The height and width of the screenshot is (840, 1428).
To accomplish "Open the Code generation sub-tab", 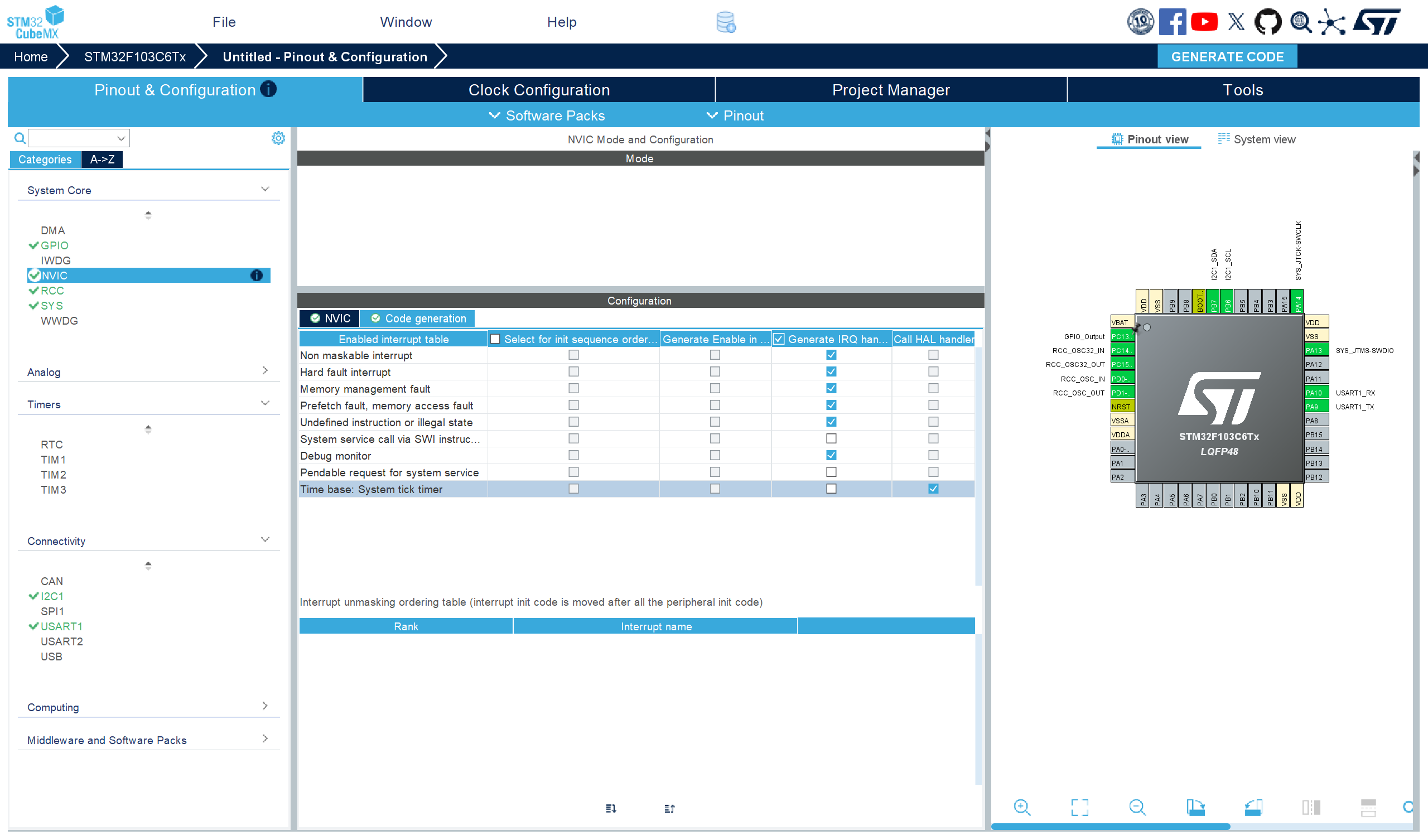I will pyautogui.click(x=418, y=318).
